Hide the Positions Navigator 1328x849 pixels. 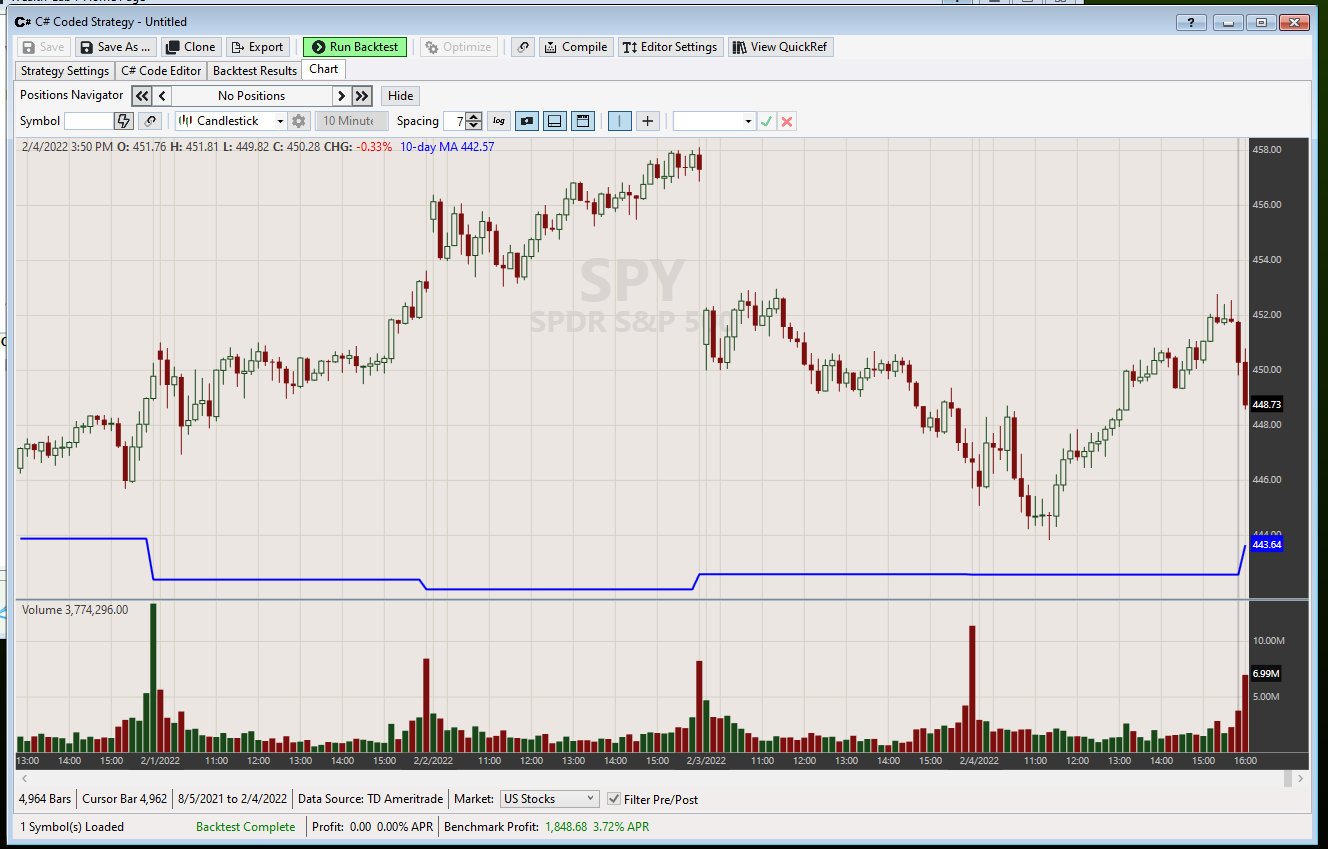coord(400,96)
